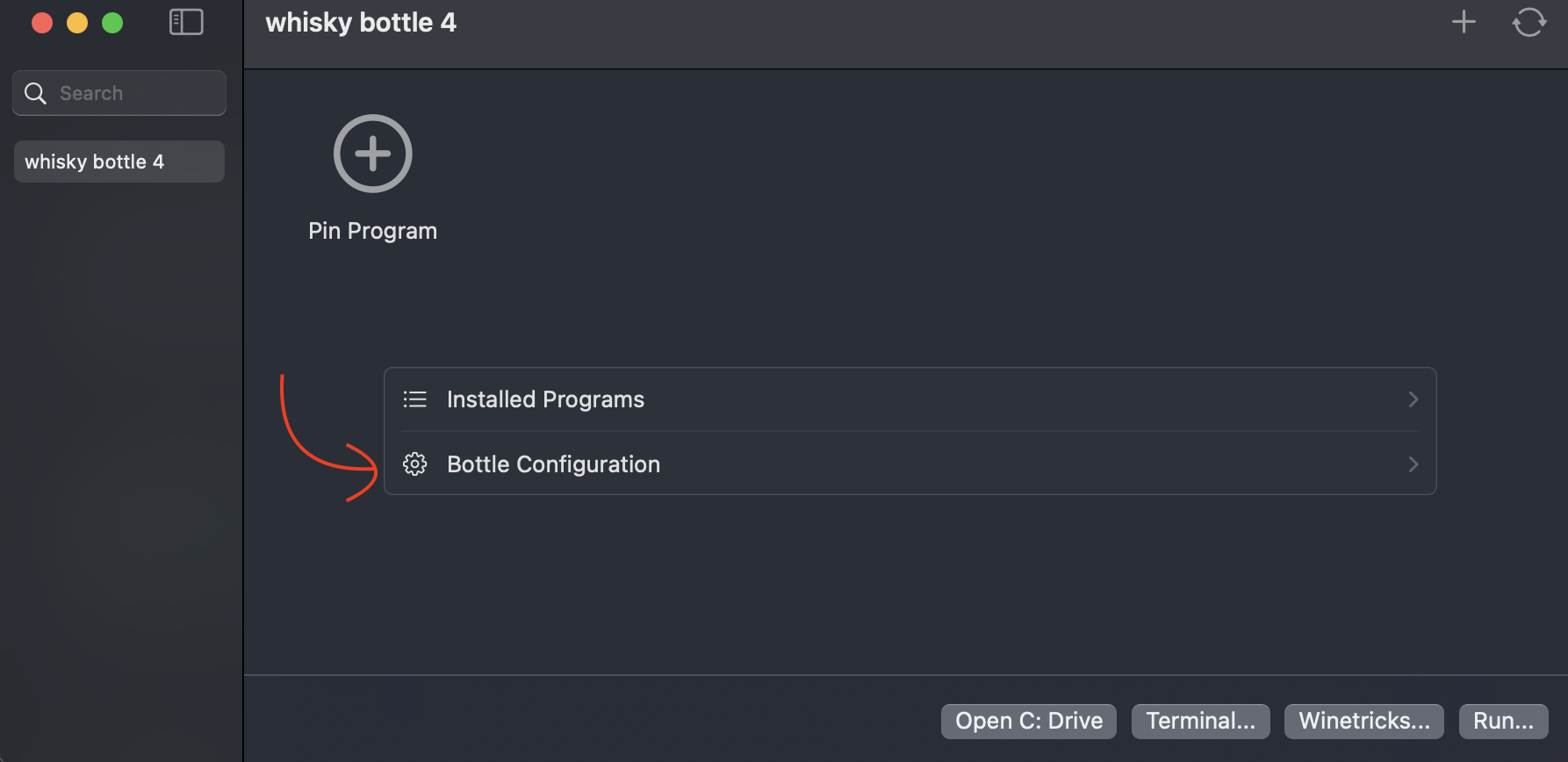The height and width of the screenshot is (762, 1568).
Task: Click the refresh arrows icon
Action: pos(1528,22)
